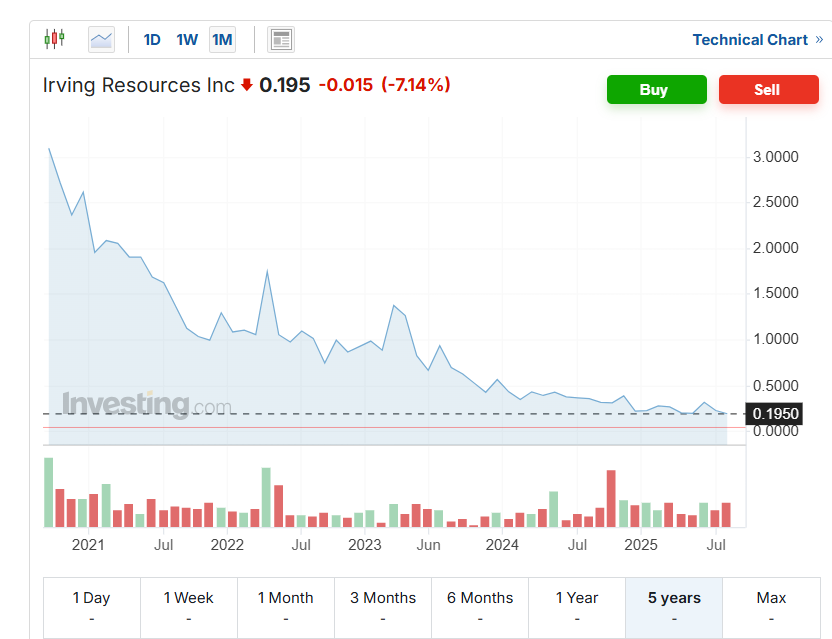
Task: Select the area chart type icon
Action: [x=101, y=40]
